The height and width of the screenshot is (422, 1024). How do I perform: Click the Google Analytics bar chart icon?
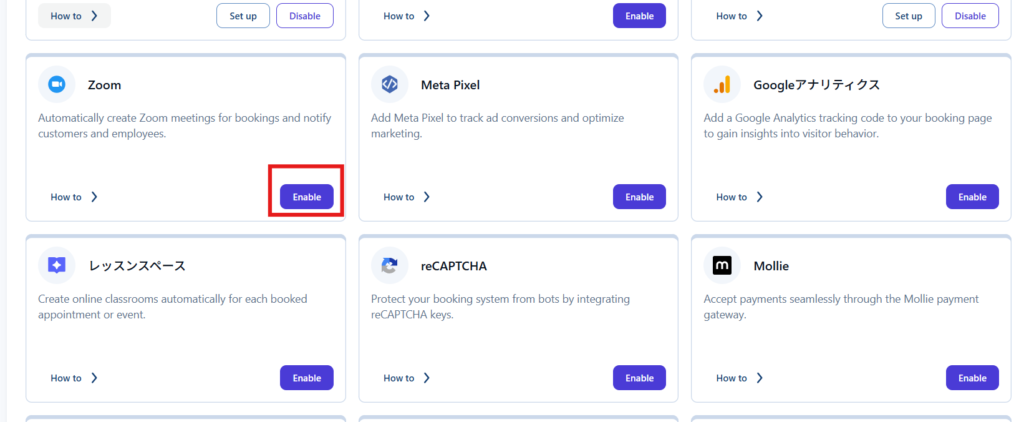[x=722, y=85]
